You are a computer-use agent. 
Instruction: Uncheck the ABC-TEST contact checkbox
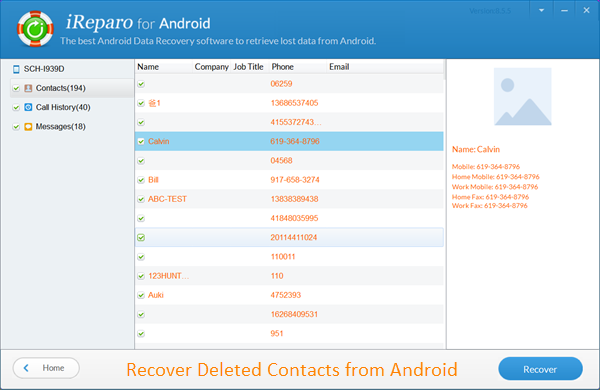[141, 199]
